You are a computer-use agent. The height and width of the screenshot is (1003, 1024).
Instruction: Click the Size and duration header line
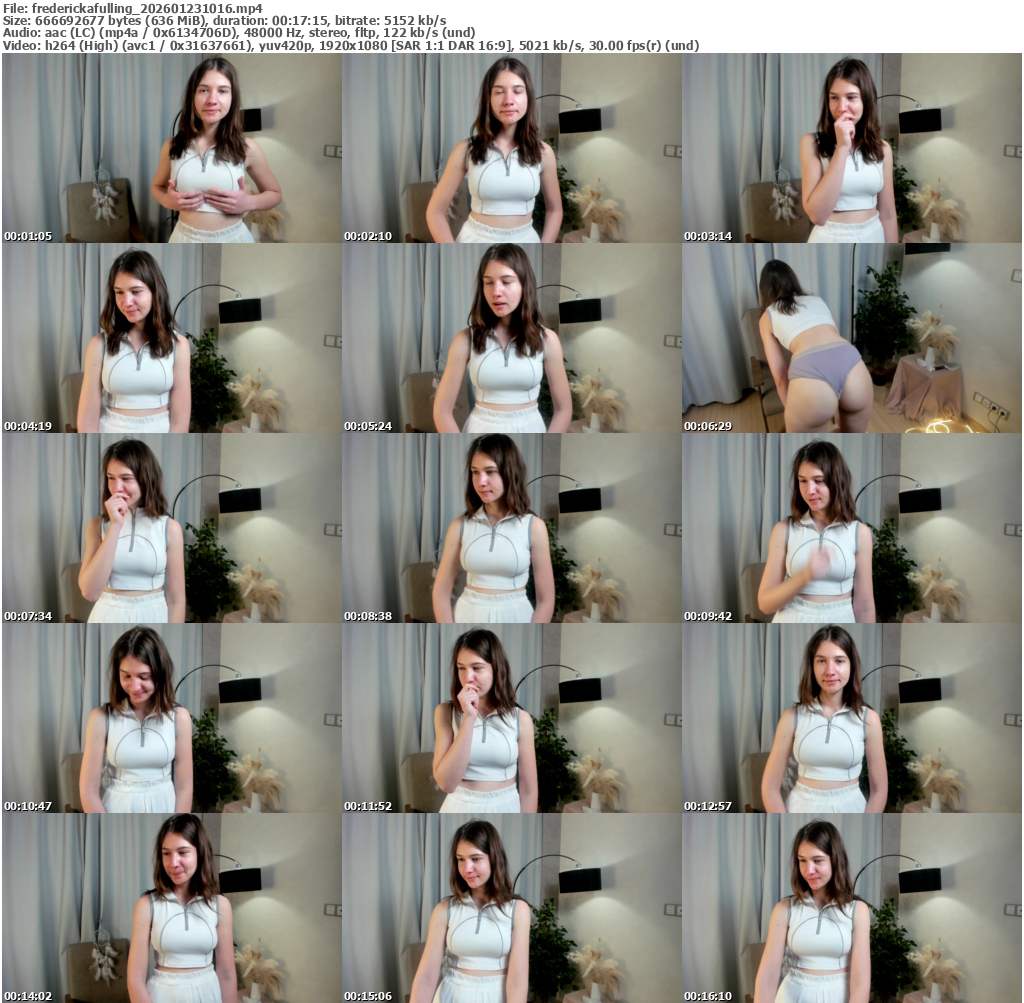click(x=225, y=21)
